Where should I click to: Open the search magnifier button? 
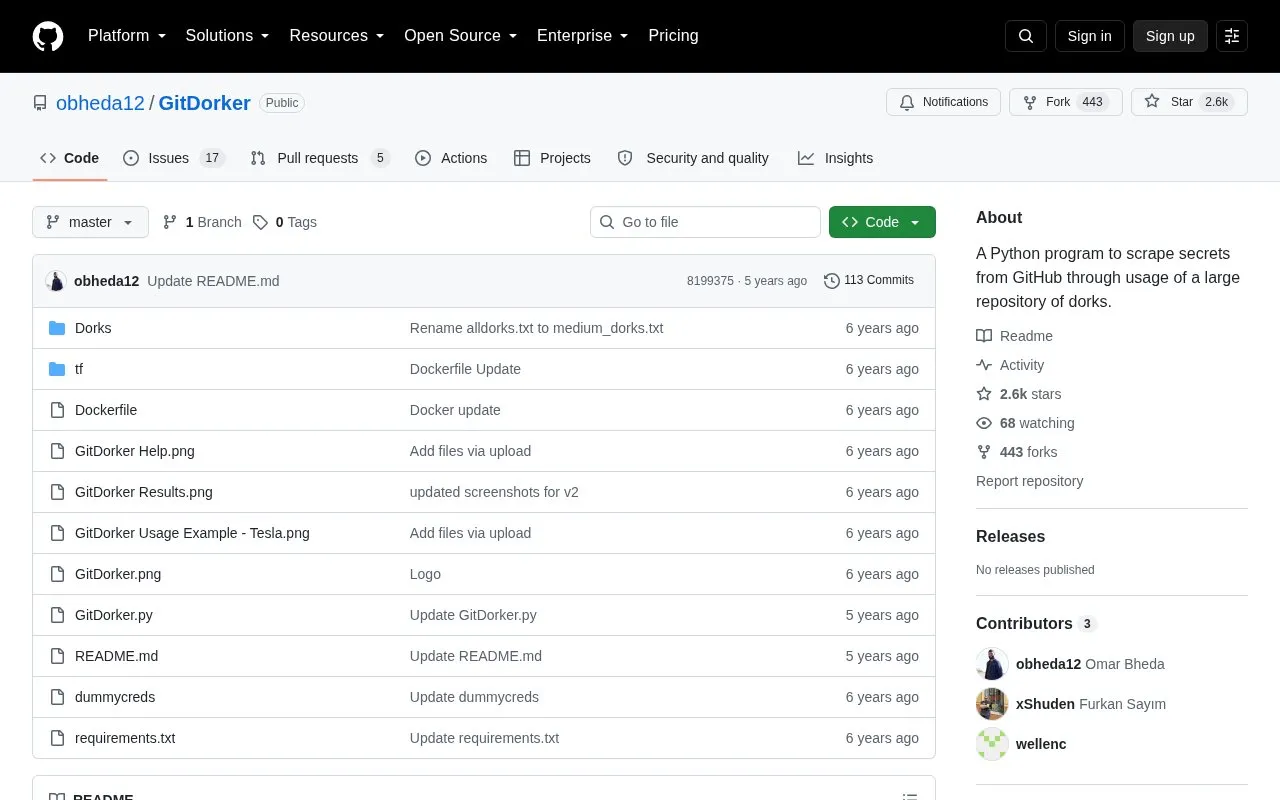tap(1026, 36)
